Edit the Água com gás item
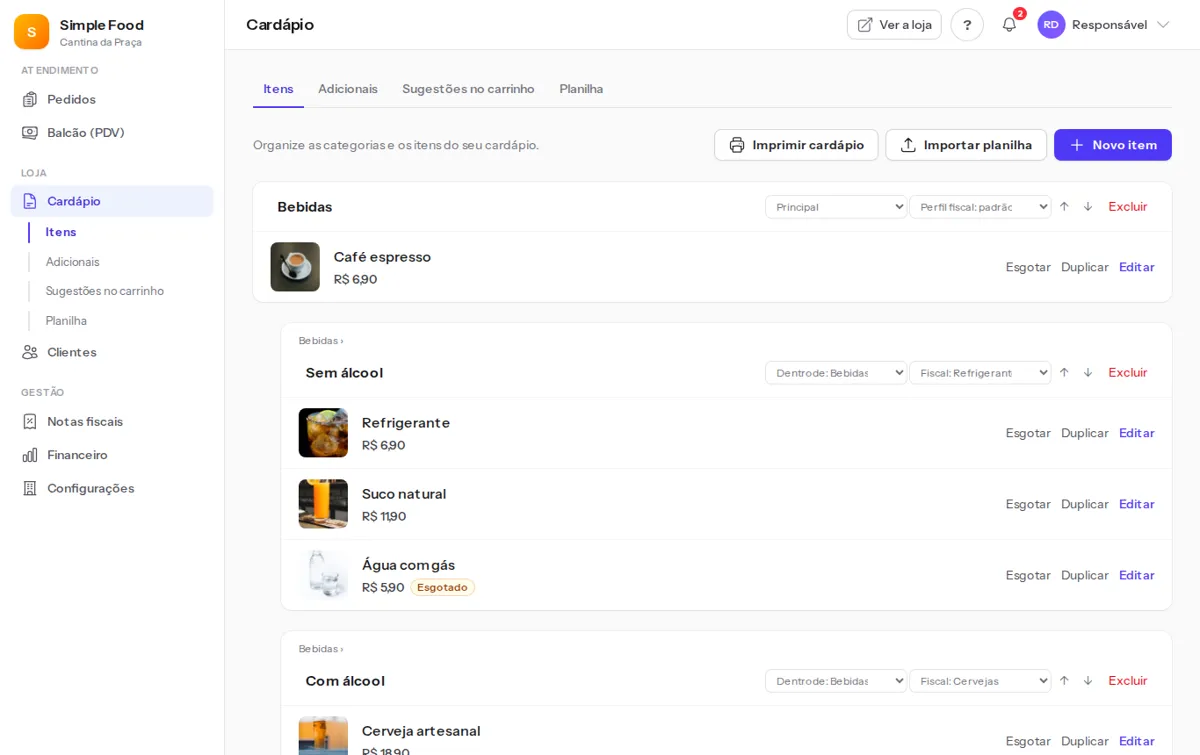Image resolution: width=1200 pixels, height=755 pixels. coord(1137,575)
